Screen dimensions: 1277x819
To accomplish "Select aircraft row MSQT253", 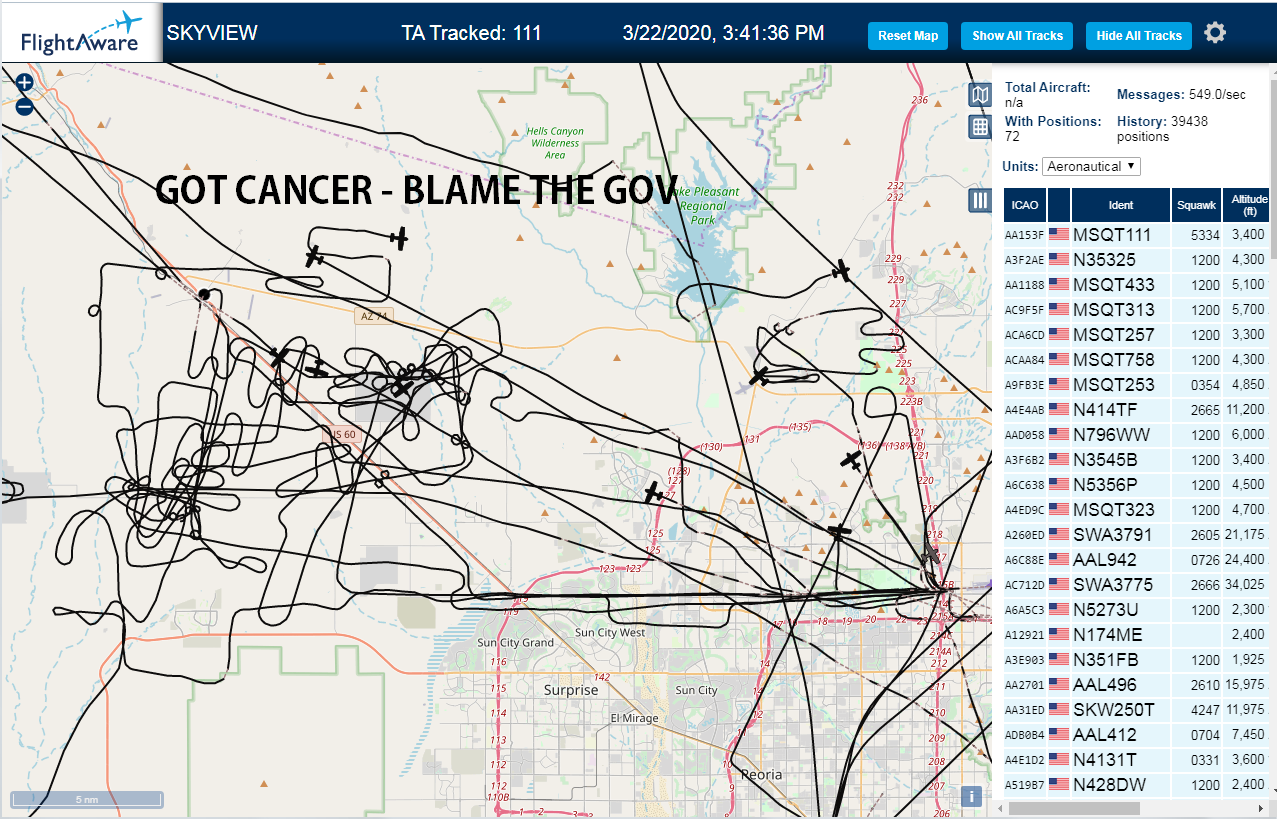I will point(1137,385).
